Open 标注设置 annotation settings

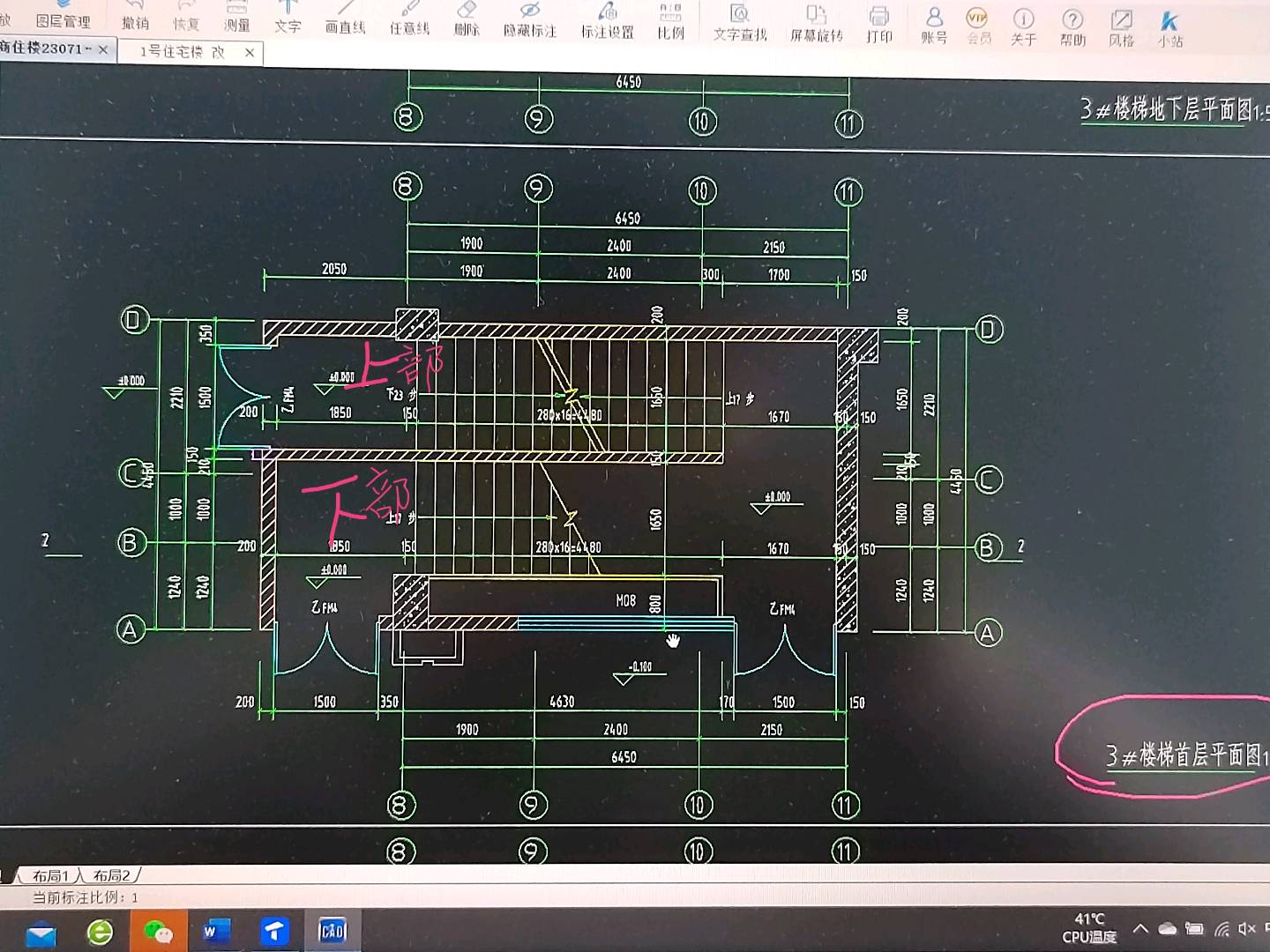[608, 23]
